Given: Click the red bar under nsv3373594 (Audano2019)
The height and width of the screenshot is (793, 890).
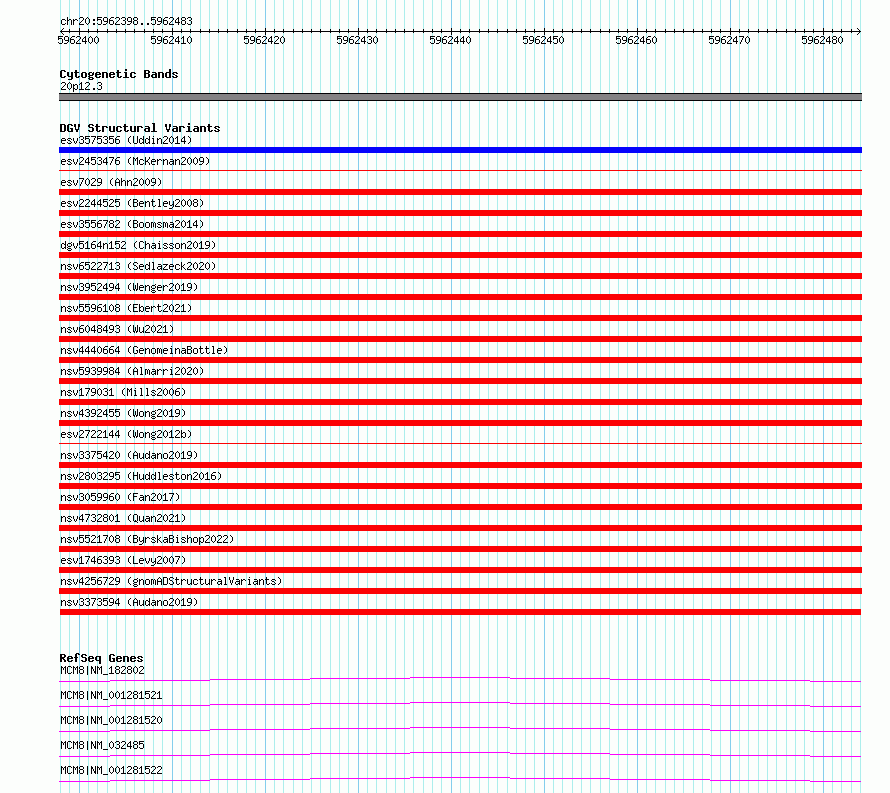Looking at the screenshot, I should coord(460,612).
